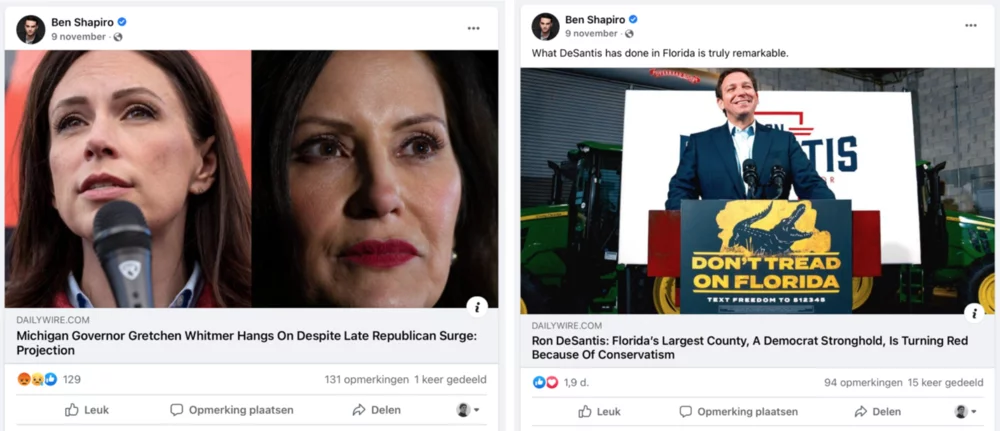The height and width of the screenshot is (431, 1000).
Task: Click info icon on DeSantis article image
Action: click(x=974, y=313)
